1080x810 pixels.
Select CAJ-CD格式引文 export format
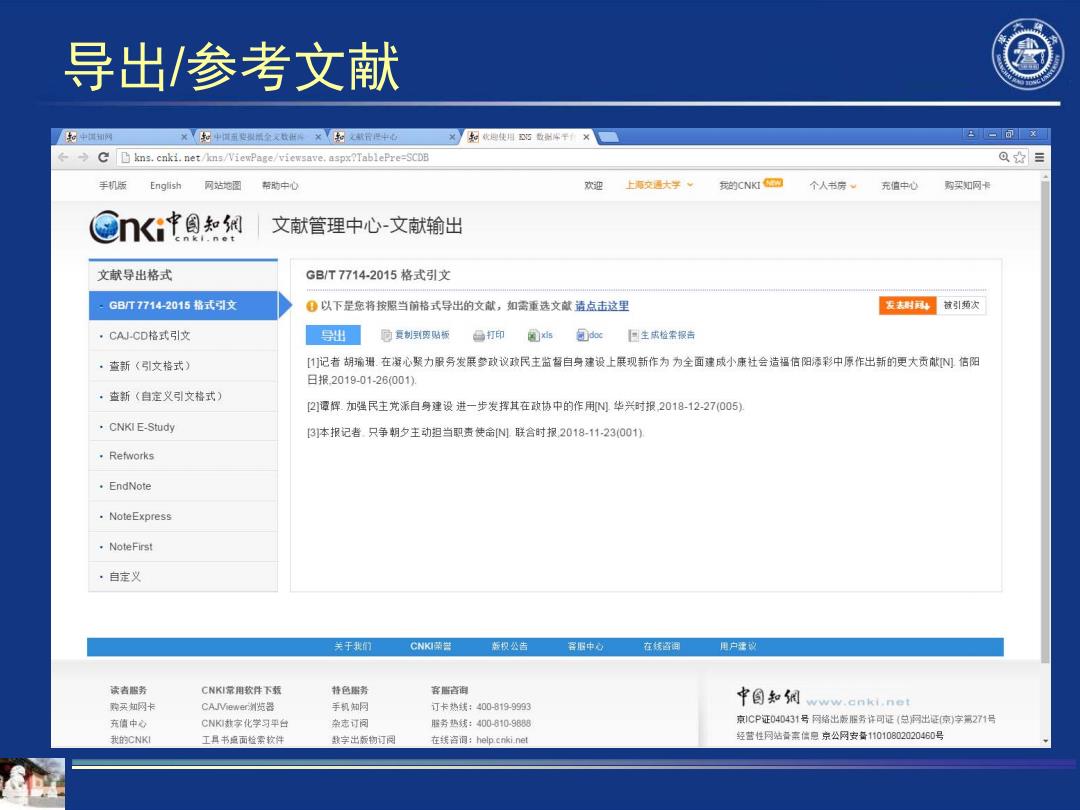tap(183, 335)
